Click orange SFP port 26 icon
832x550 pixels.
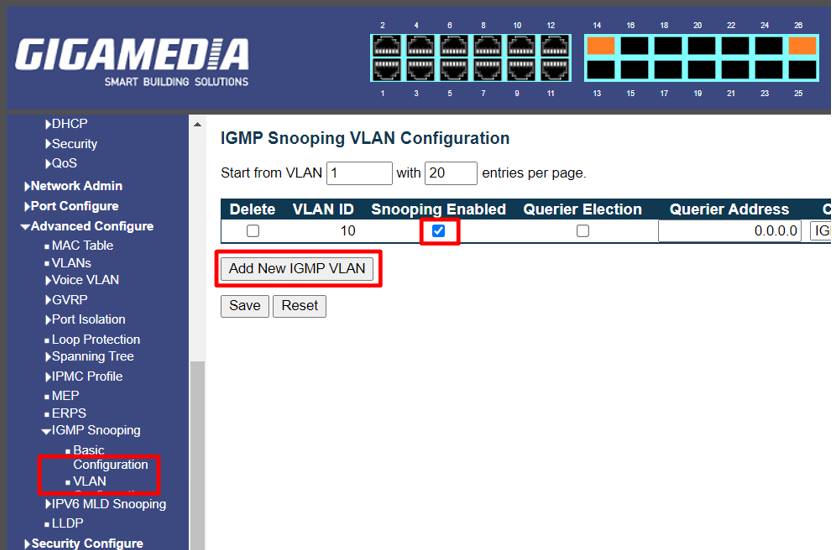tap(802, 46)
